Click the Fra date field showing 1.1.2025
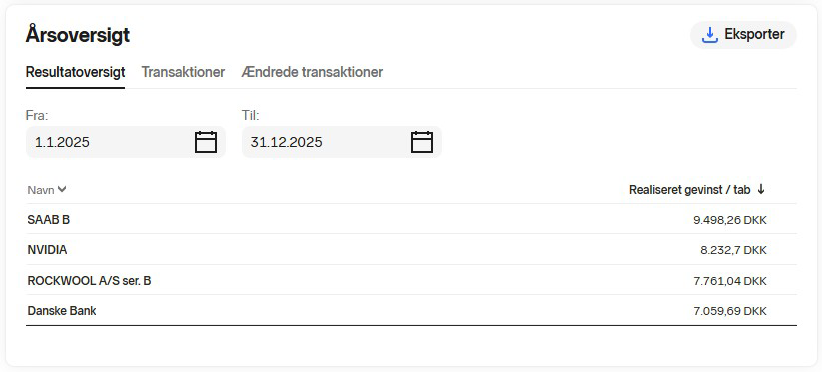The width and height of the screenshot is (822, 372). click(x=125, y=142)
